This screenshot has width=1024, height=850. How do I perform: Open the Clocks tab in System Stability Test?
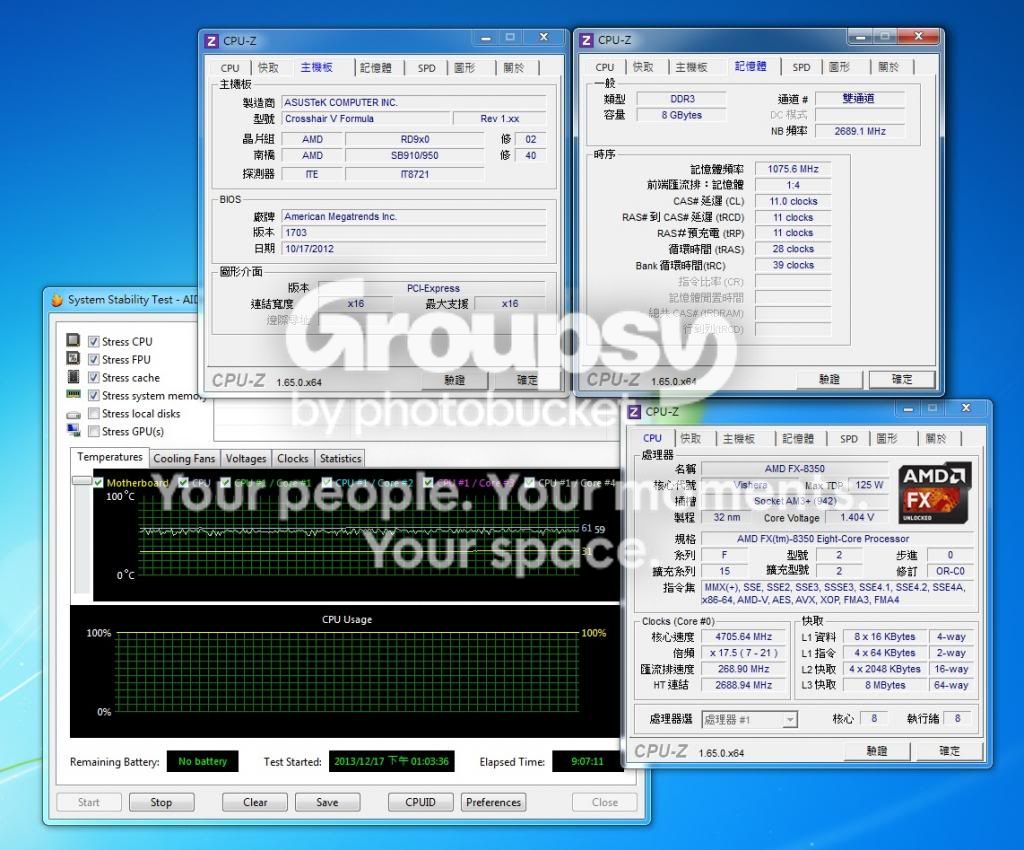(x=293, y=458)
